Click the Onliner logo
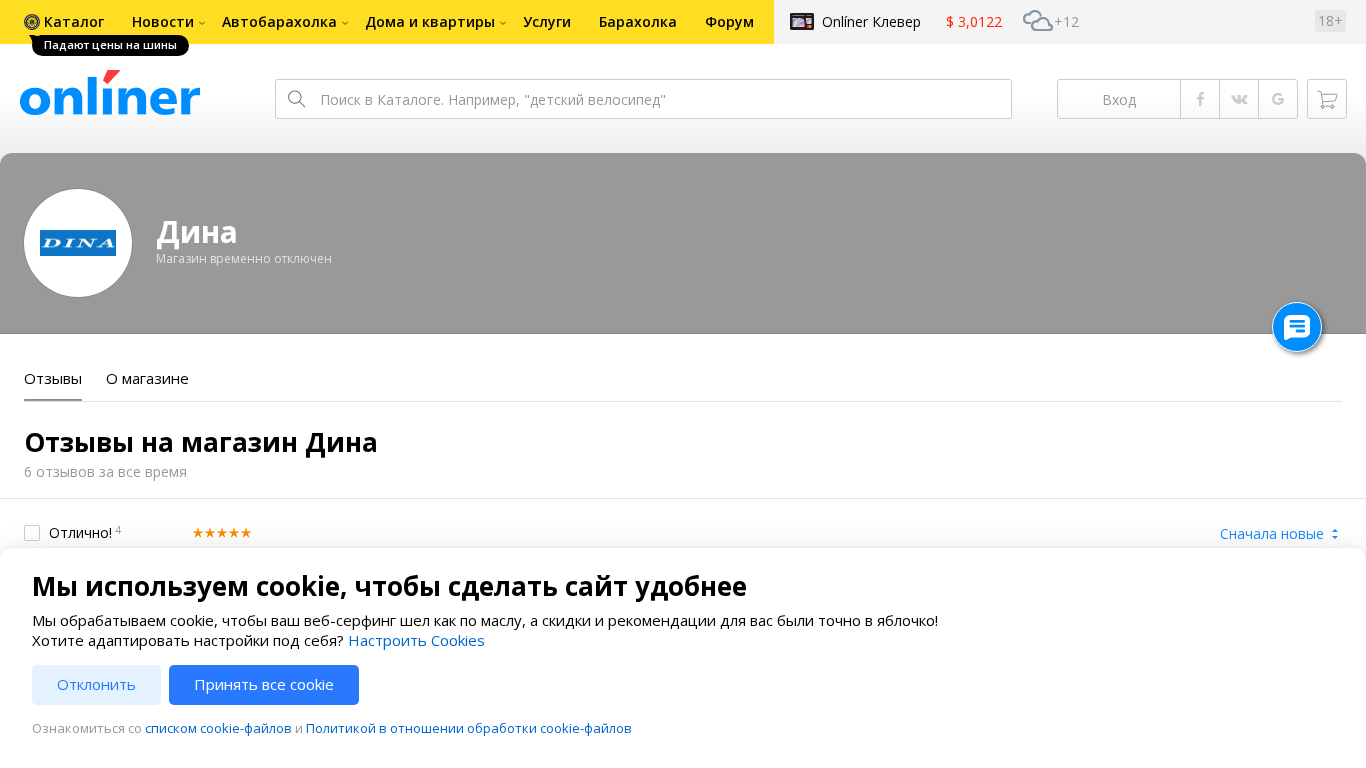Image resolution: width=1366 pixels, height=768 pixels. click(x=110, y=94)
